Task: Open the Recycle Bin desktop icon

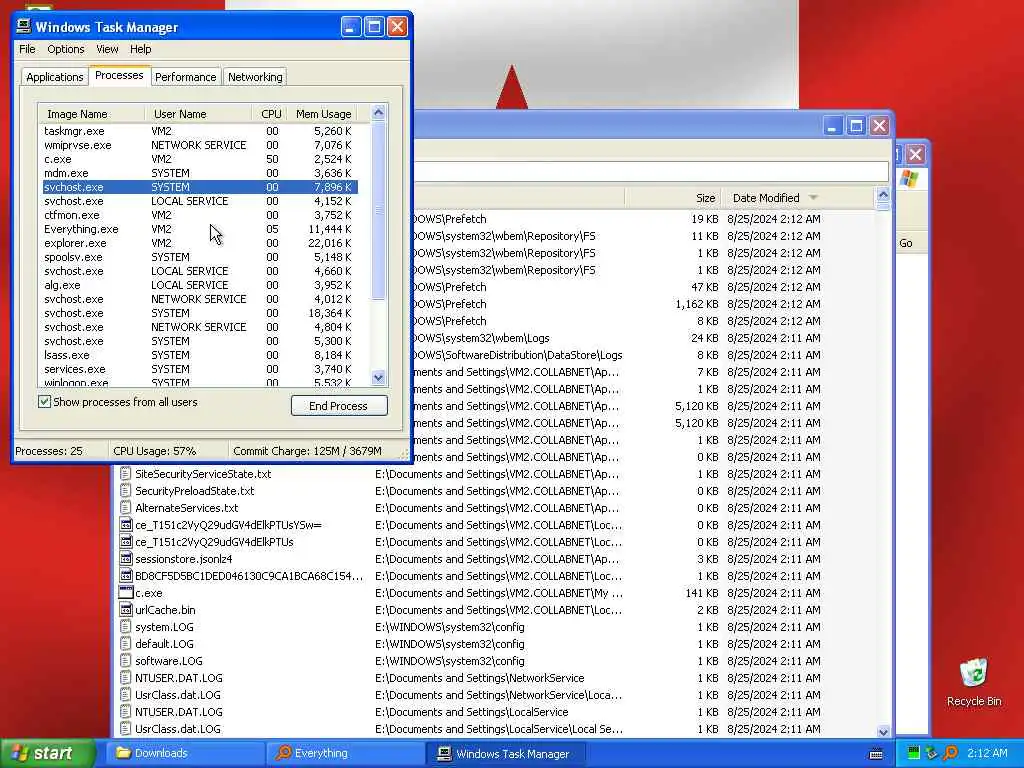Action: (974, 682)
